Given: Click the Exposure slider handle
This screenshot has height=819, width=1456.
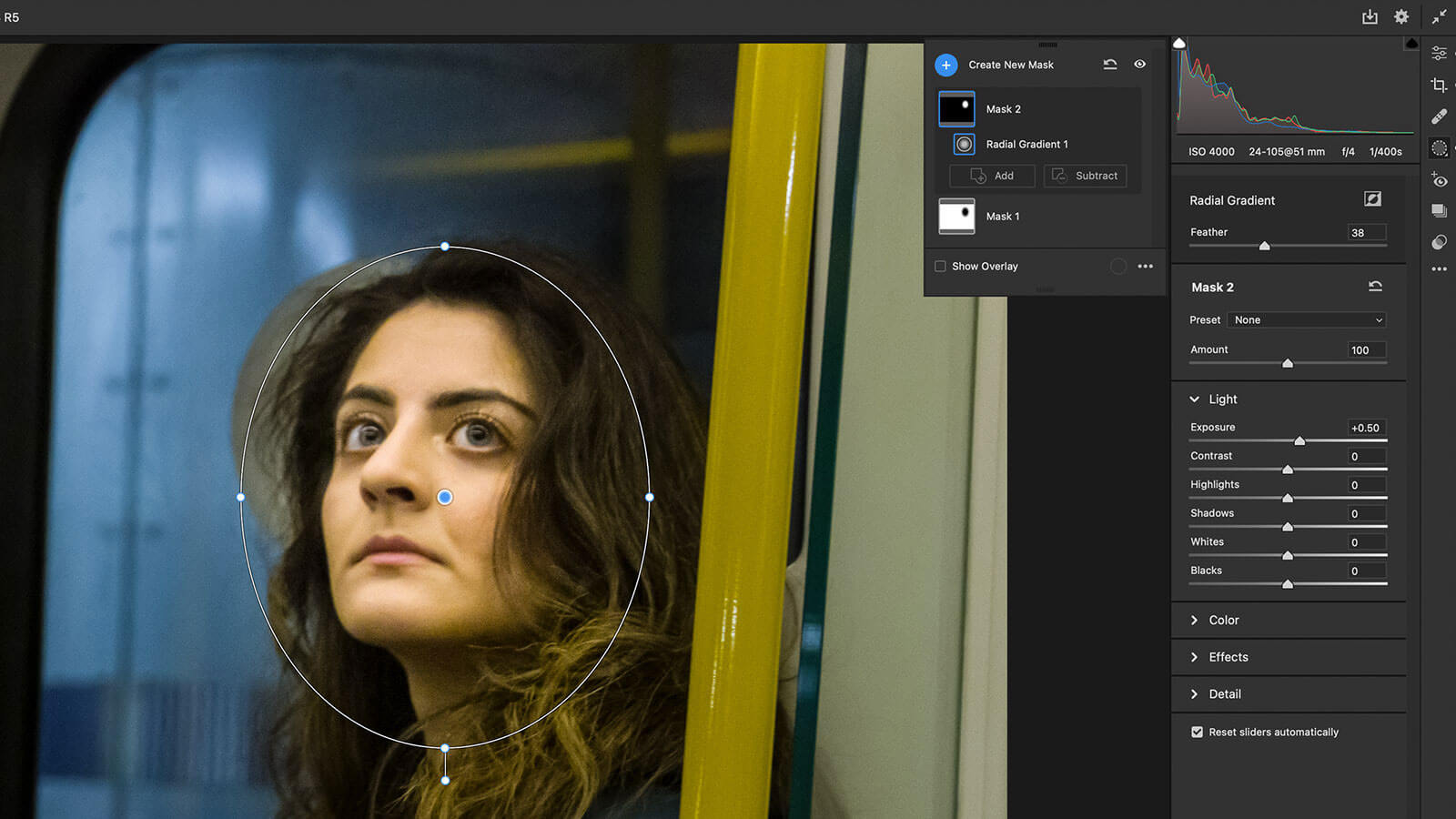Looking at the screenshot, I should [x=1299, y=441].
